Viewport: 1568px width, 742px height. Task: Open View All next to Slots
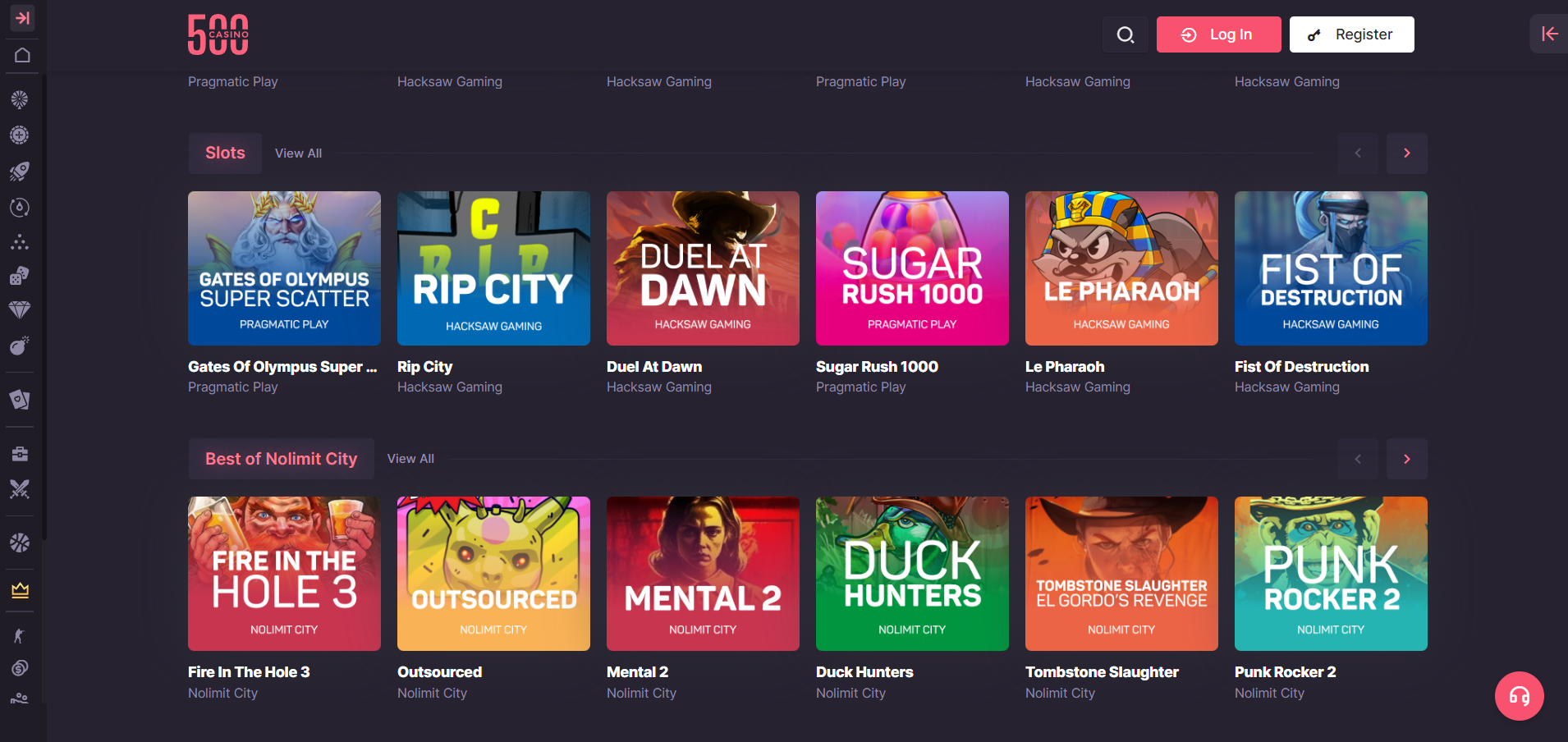[298, 153]
